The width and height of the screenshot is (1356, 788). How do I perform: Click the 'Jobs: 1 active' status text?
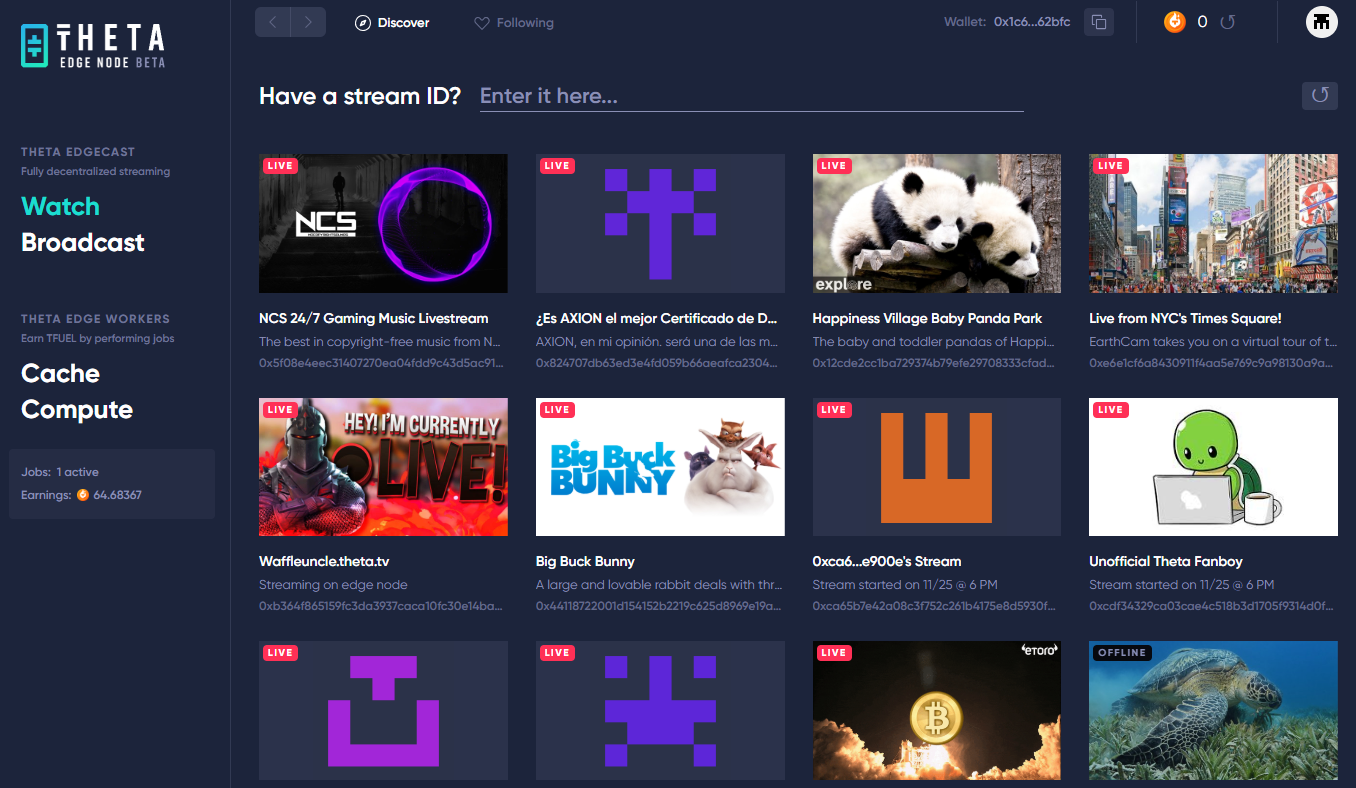[x=60, y=472]
